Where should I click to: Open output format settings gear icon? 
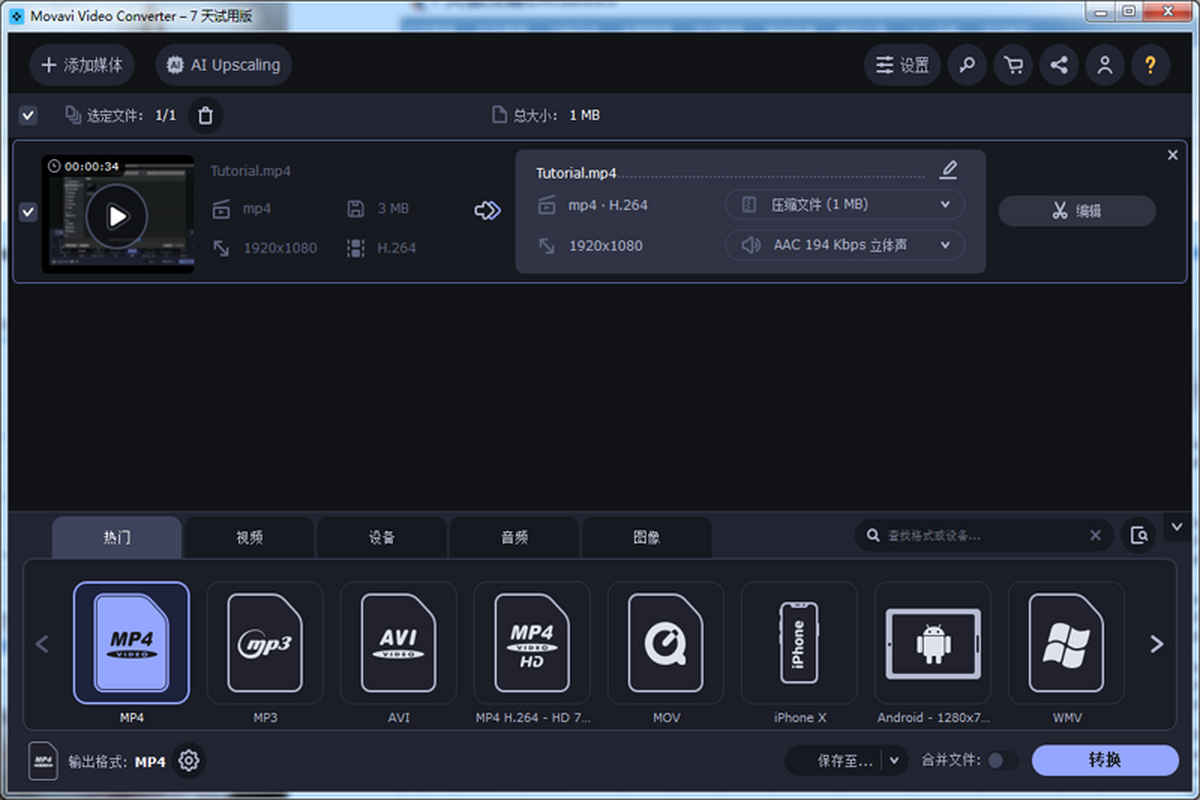pyautogui.click(x=188, y=761)
